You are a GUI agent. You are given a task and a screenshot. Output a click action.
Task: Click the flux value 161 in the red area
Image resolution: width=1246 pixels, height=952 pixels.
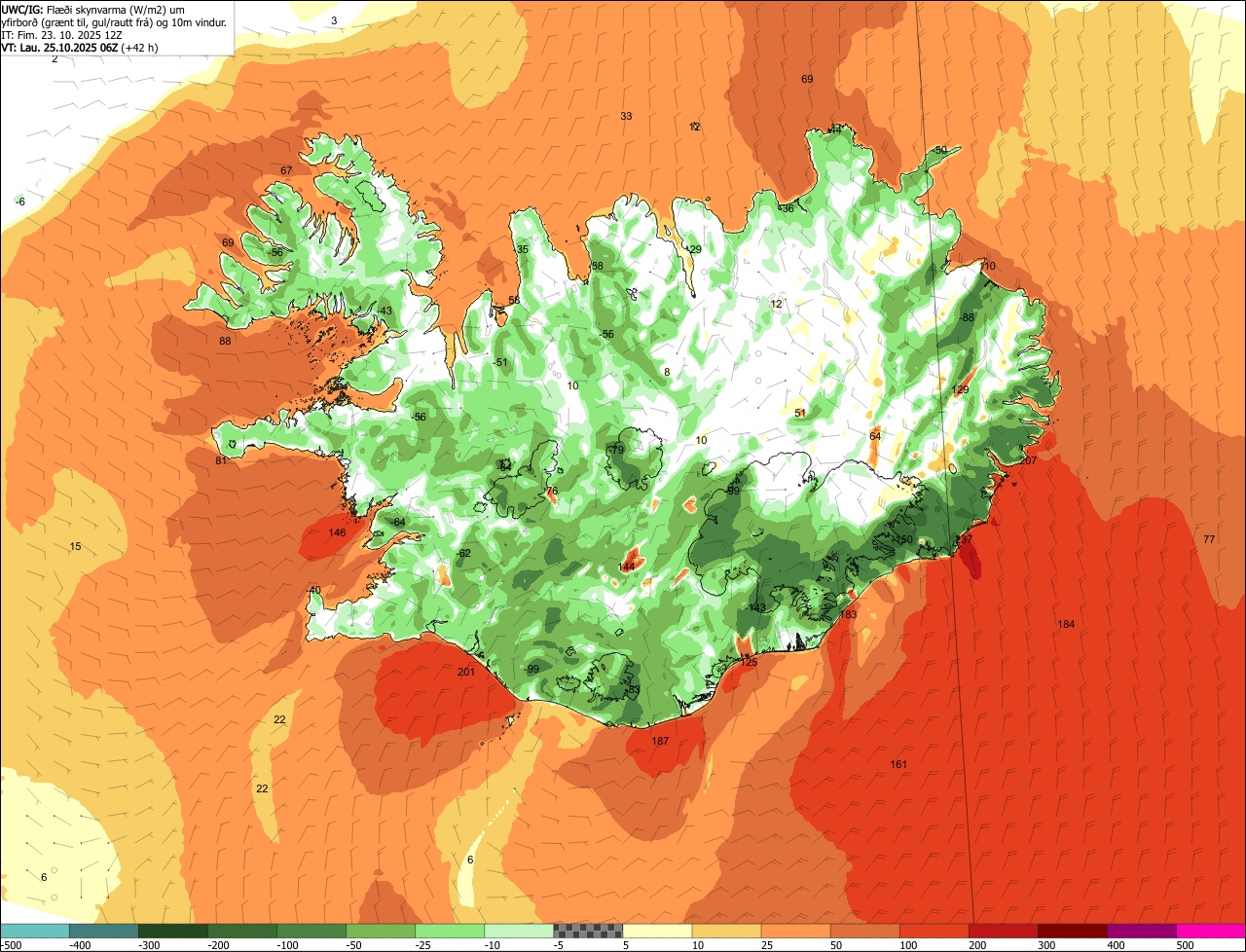(x=898, y=764)
